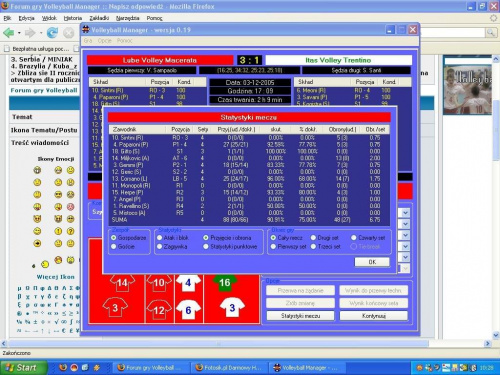Click the Firefox back arrow icon
The image size is (500, 375).
(x=9, y=33)
